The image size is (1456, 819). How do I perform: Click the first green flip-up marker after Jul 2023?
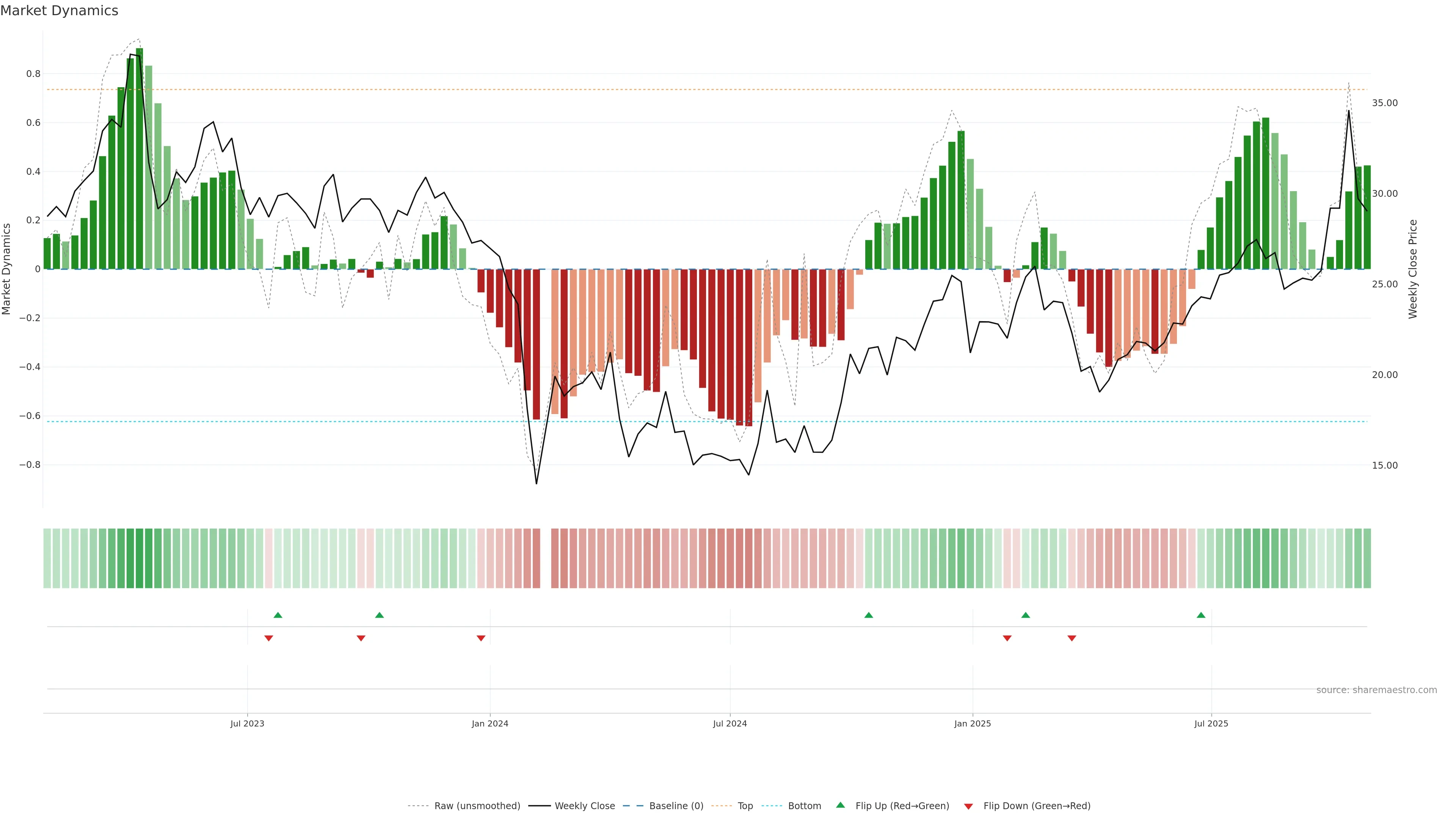point(278,615)
